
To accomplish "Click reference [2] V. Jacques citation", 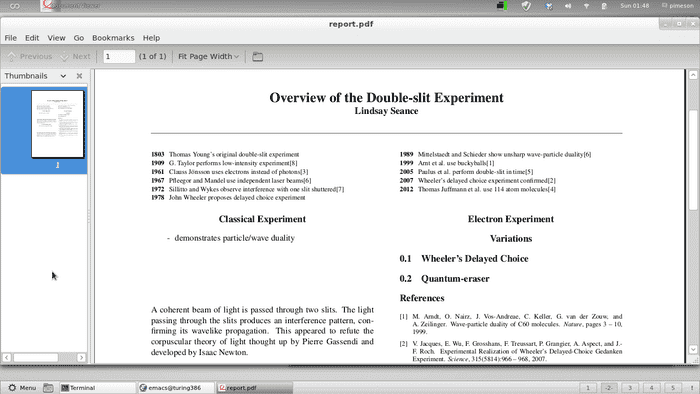I will tap(511, 351).
